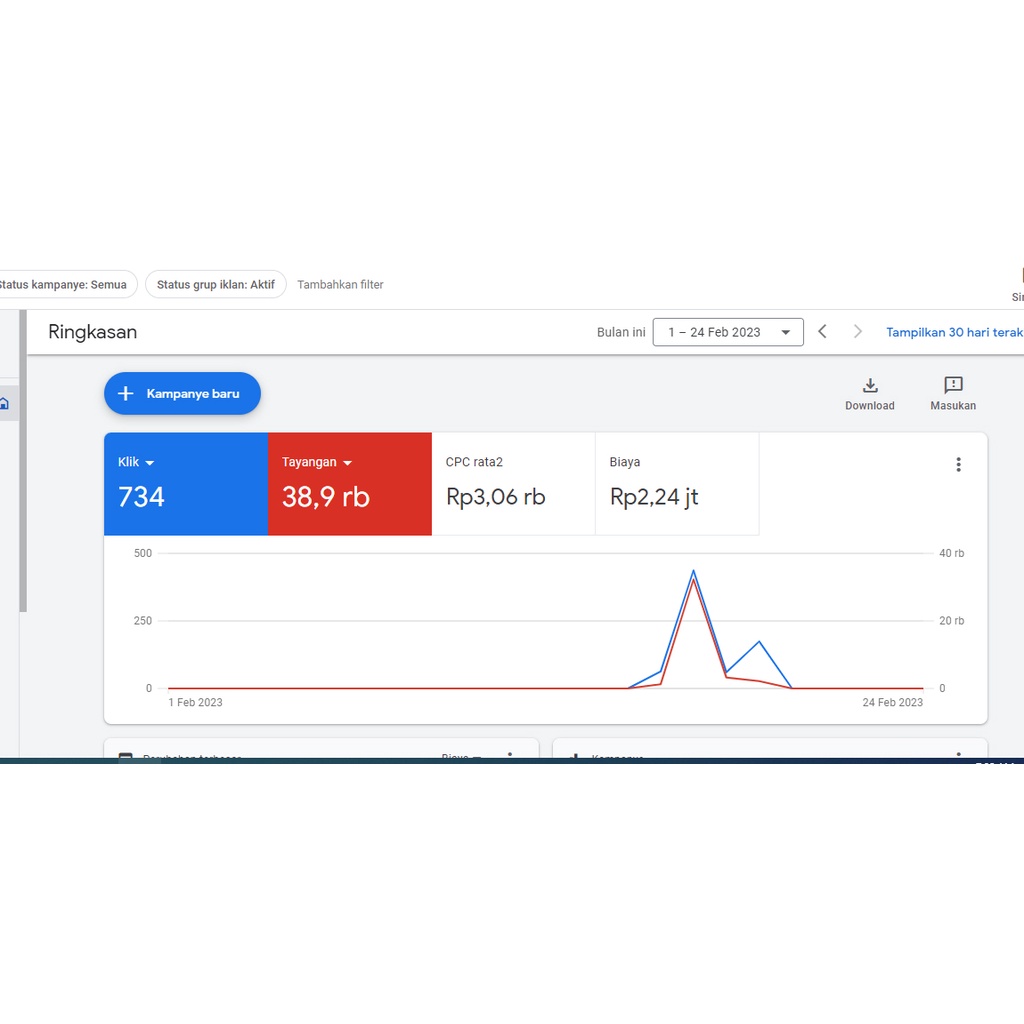Expand the Tayangan metric dropdown
The height and width of the screenshot is (1024, 1024).
[x=347, y=463]
